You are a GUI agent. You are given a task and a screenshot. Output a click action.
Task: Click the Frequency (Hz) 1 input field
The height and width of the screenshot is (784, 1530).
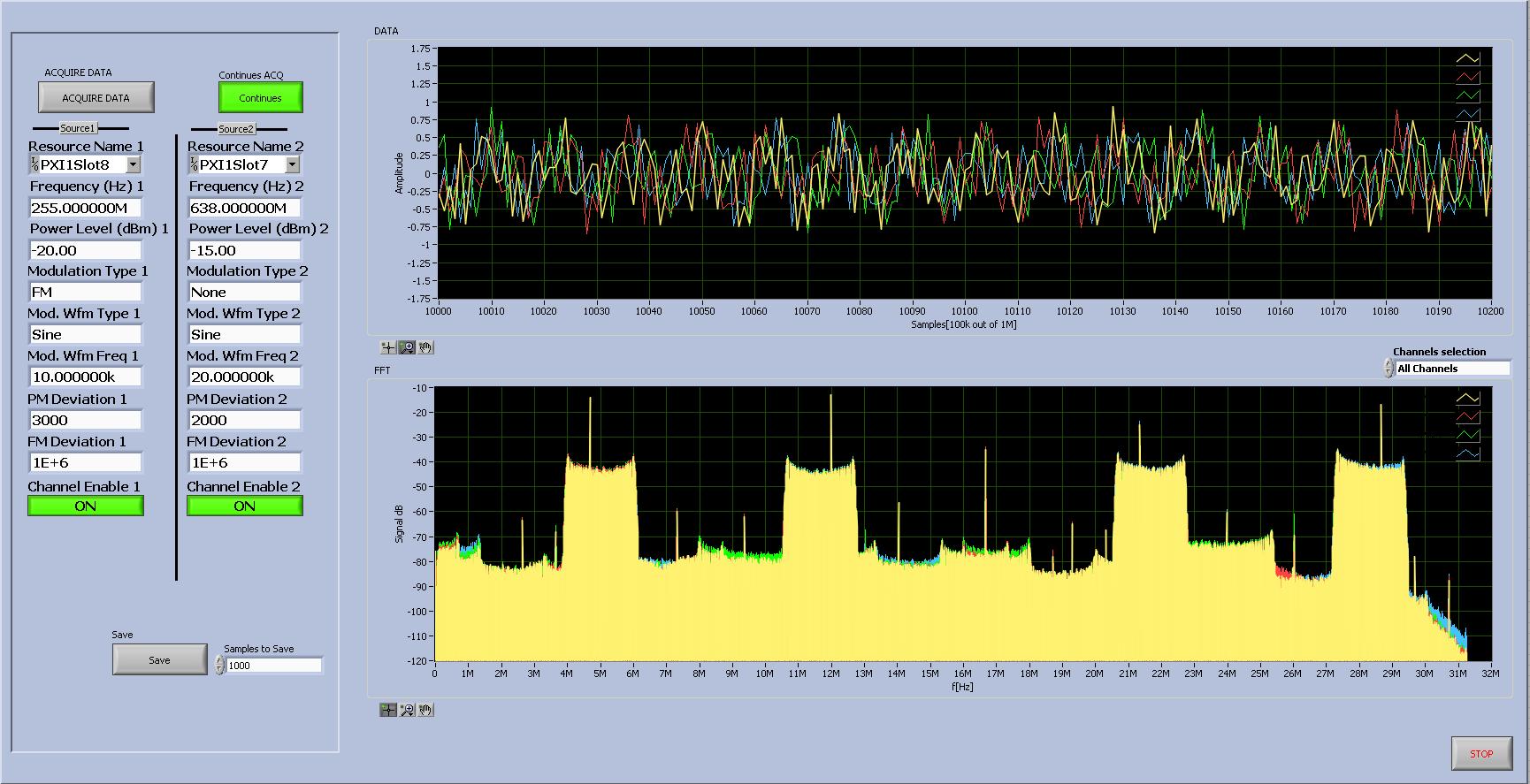(x=85, y=208)
